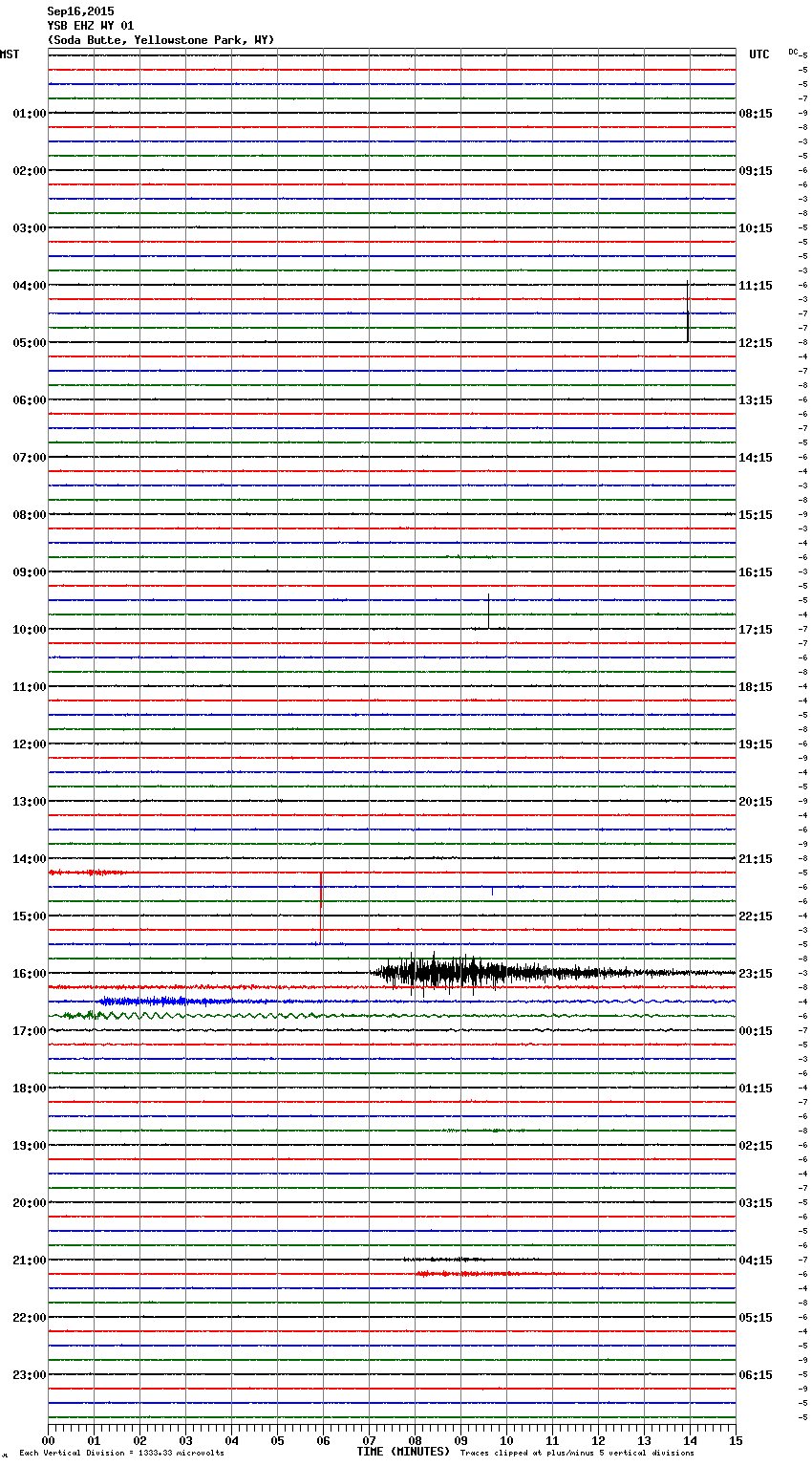Image resolution: width=812 pixels, height=1466 pixels.
Task: Click minute tick label 13 on the time axis
Action: (x=644, y=1440)
